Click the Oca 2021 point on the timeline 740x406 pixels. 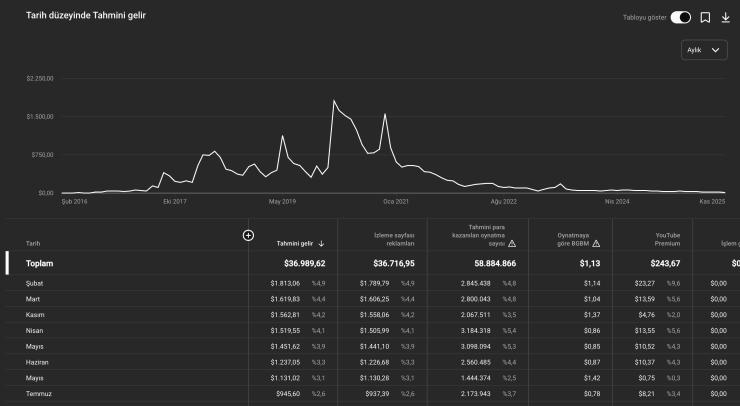(396, 201)
